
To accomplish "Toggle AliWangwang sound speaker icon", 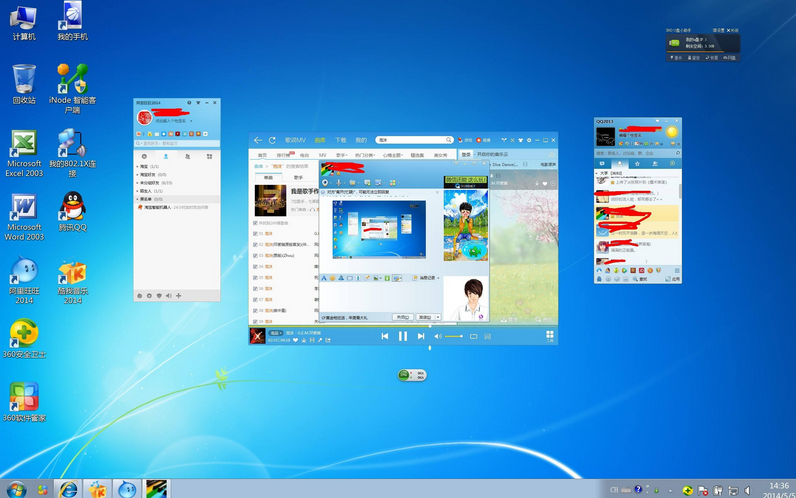I will tap(169, 295).
